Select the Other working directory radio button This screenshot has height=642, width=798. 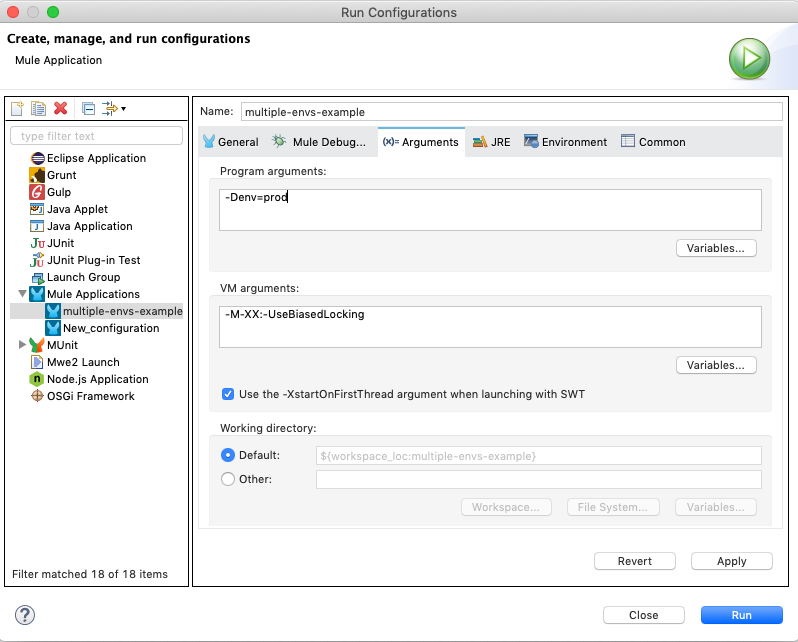tap(227, 479)
